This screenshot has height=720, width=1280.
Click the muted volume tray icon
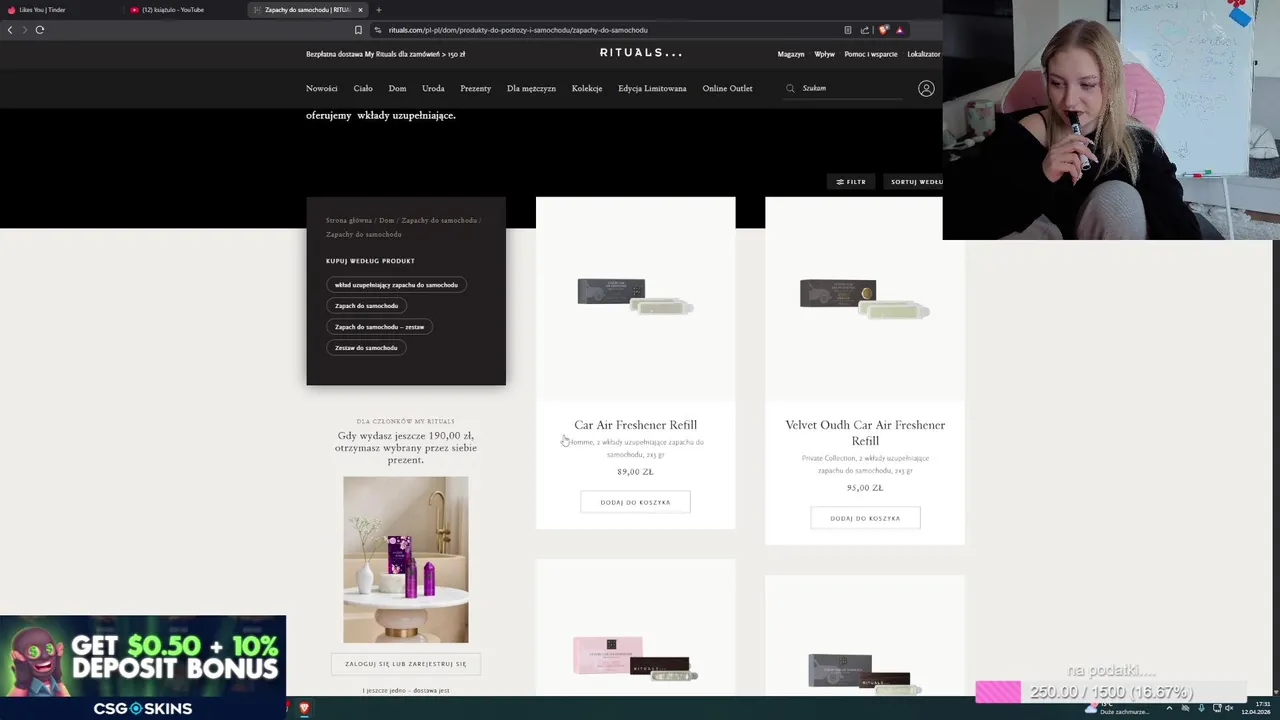[1231, 708]
